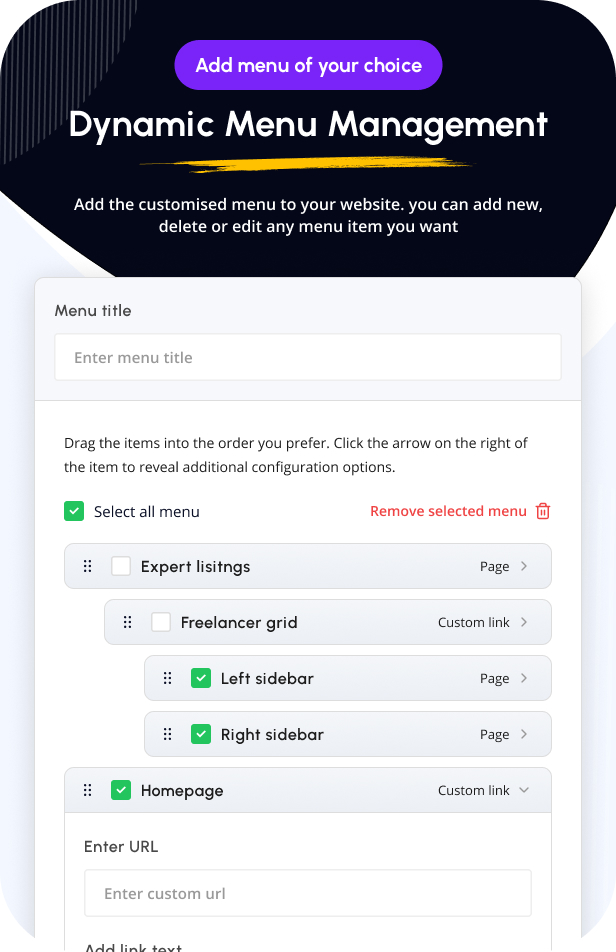Expand the Expert lisitngs item arrow
Screen dimensions: 616x952
coord(525,566)
